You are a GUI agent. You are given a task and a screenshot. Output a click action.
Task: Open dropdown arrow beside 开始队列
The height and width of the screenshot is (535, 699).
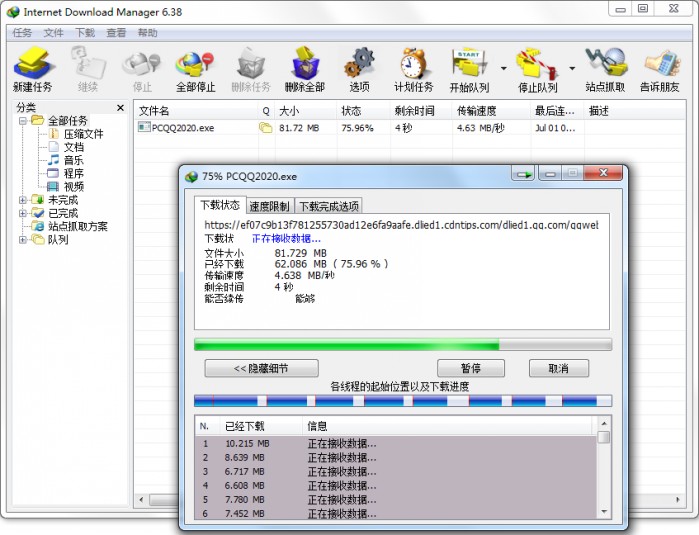pos(503,69)
